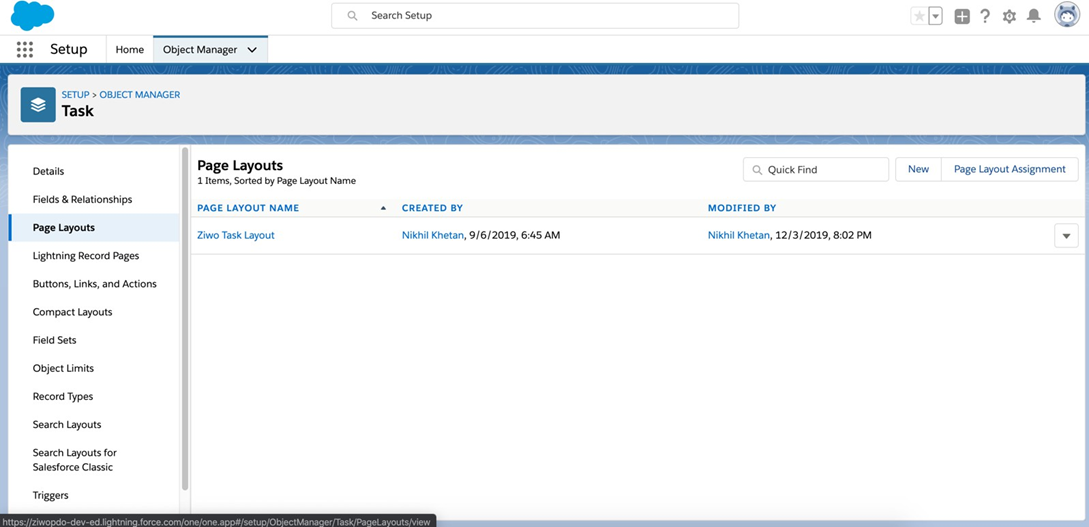Open the global actions plus icon
The width and height of the screenshot is (1089, 527).
pos(962,17)
